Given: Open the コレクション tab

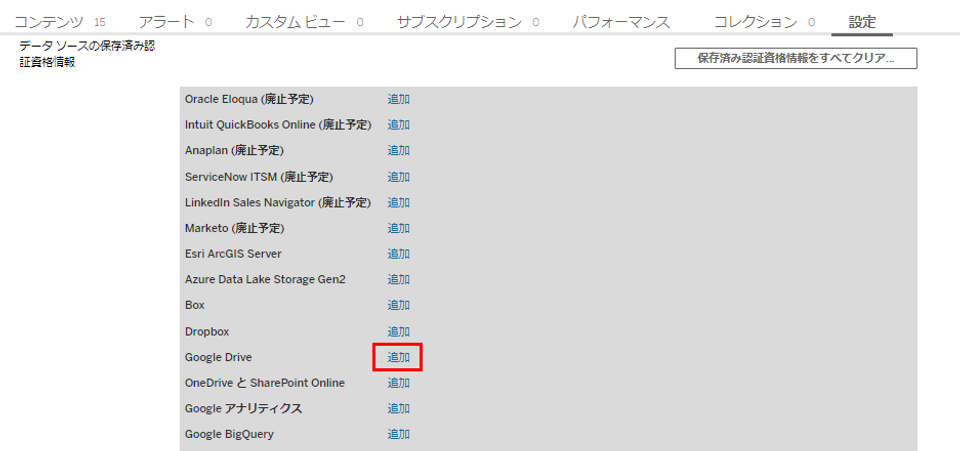Looking at the screenshot, I should pyautogui.click(x=764, y=23).
